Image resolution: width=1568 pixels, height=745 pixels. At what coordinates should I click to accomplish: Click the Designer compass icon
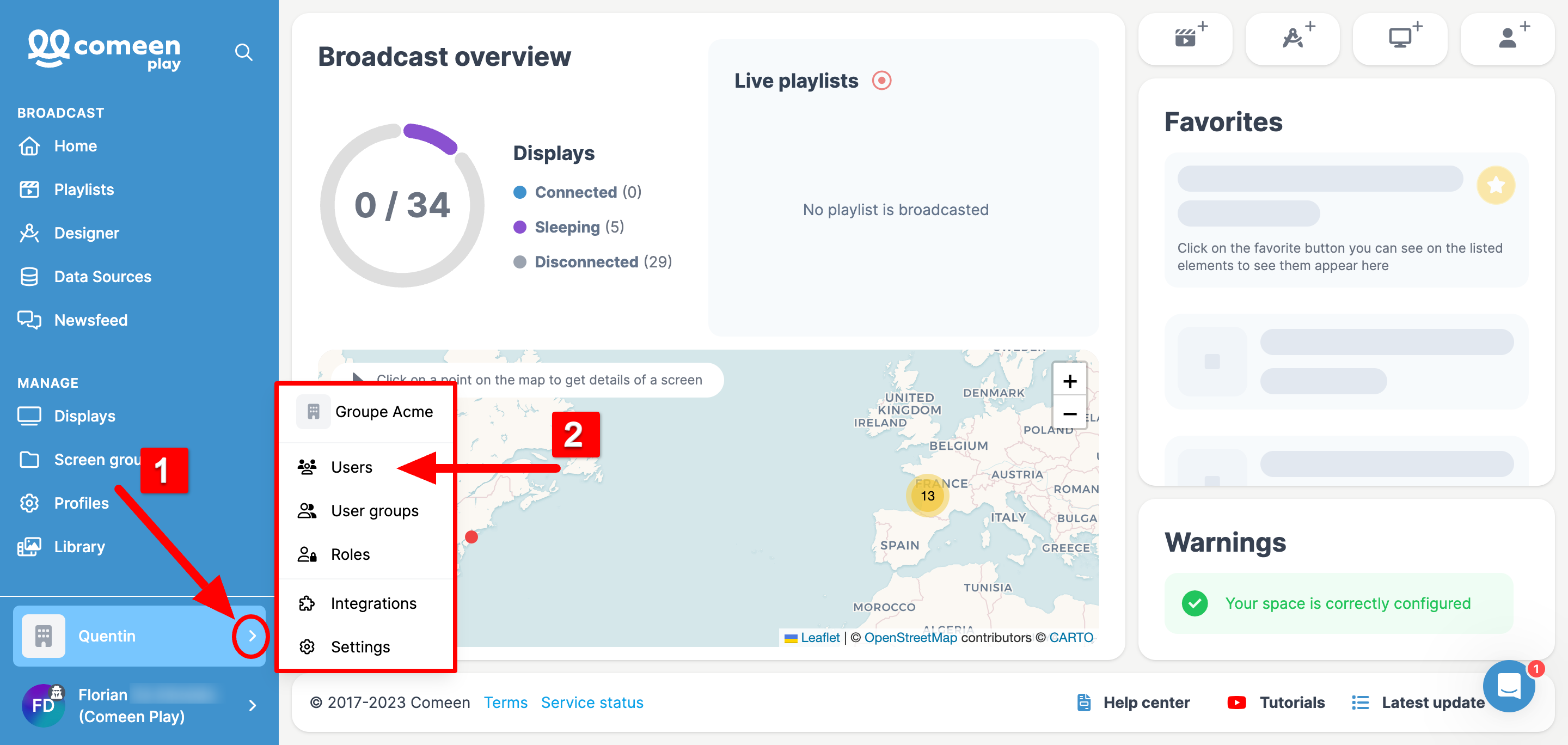pyautogui.click(x=29, y=233)
